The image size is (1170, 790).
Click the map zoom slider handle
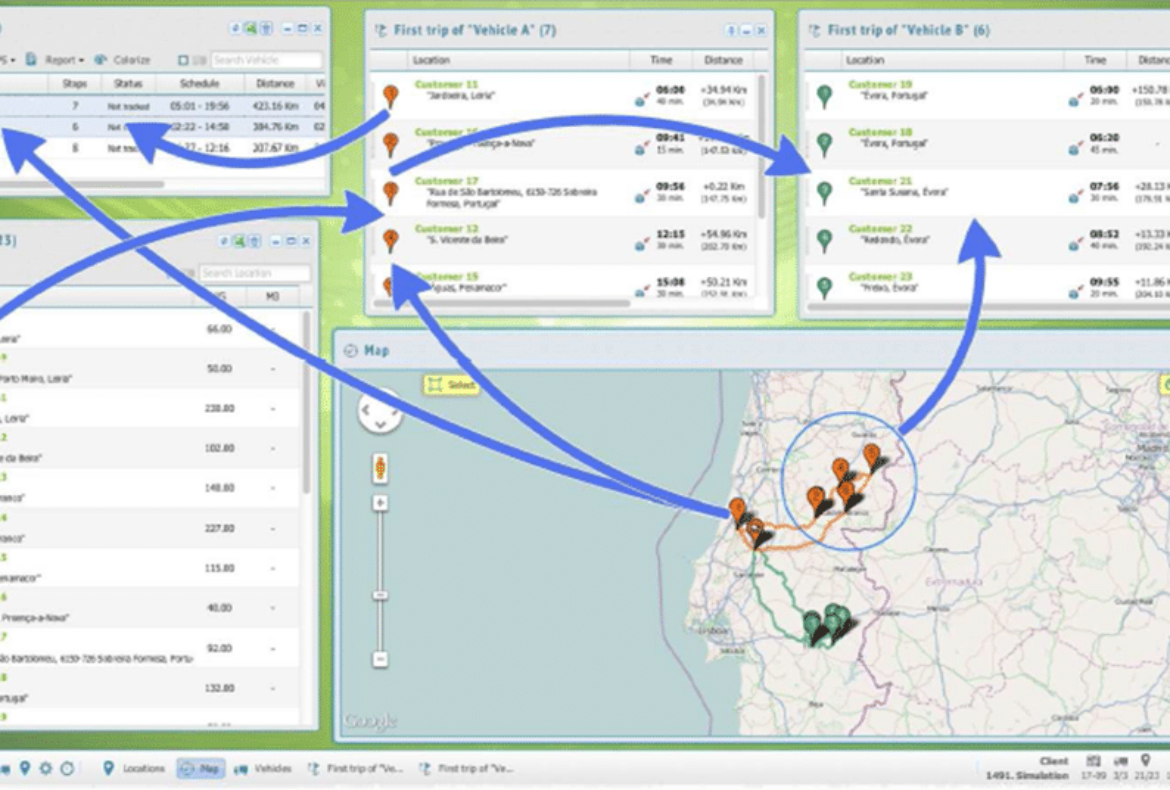(x=380, y=595)
